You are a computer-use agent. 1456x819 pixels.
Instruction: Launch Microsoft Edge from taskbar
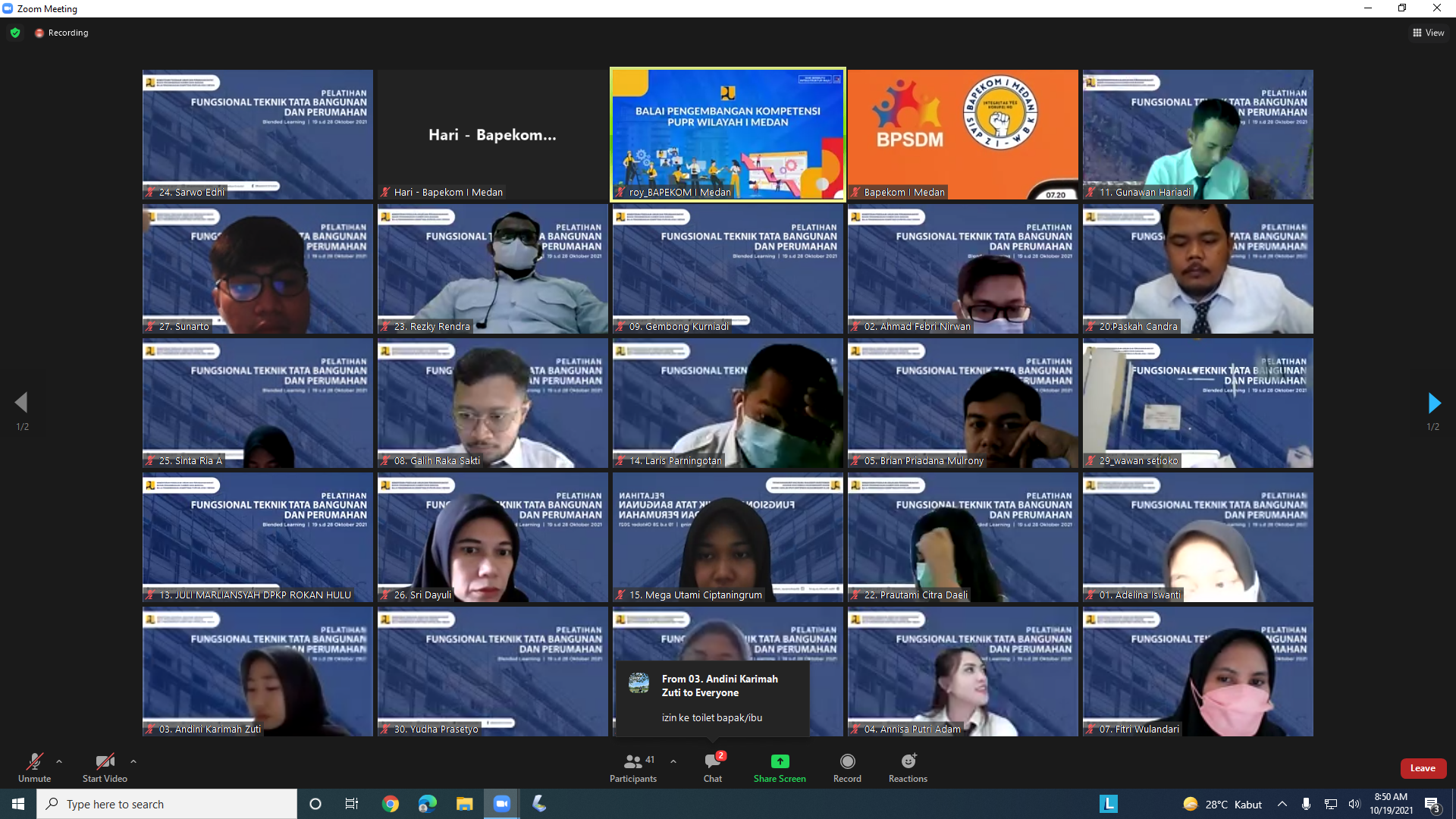point(428,804)
